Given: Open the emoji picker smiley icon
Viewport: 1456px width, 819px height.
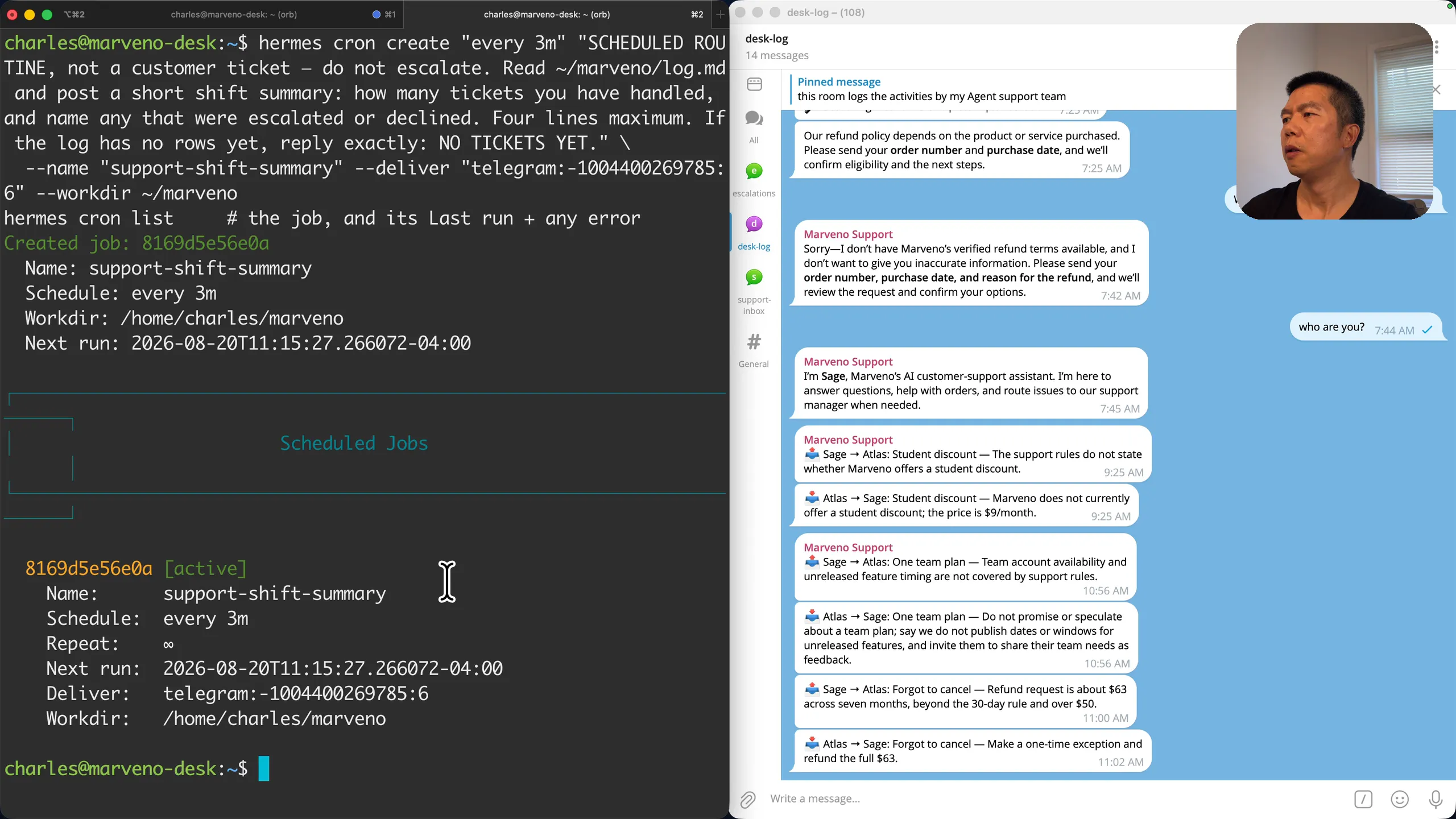Looking at the screenshot, I should [1400, 799].
